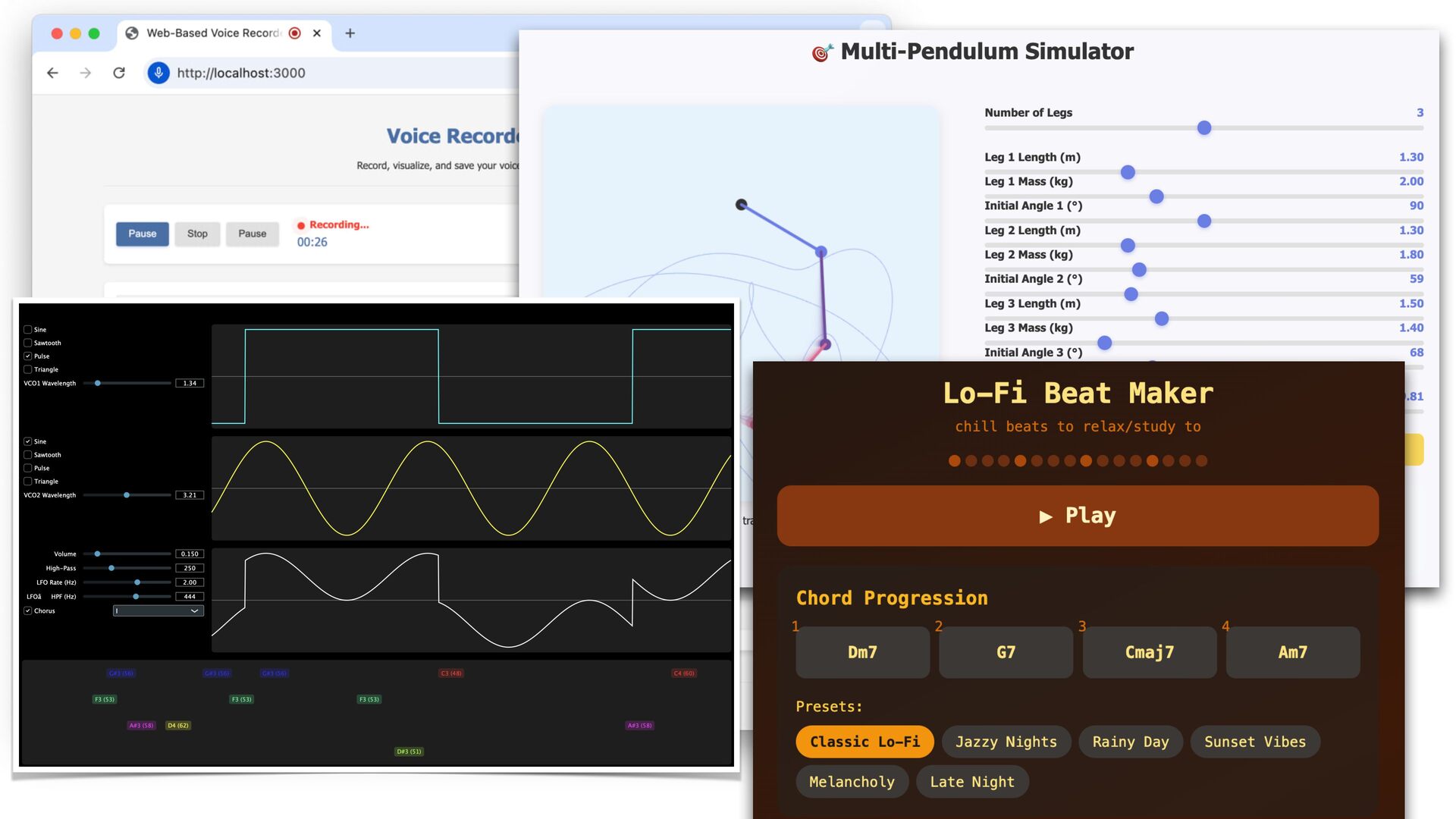1456x819 pixels.
Task: Click the Number of Legs slider handle
Action: tap(1204, 128)
